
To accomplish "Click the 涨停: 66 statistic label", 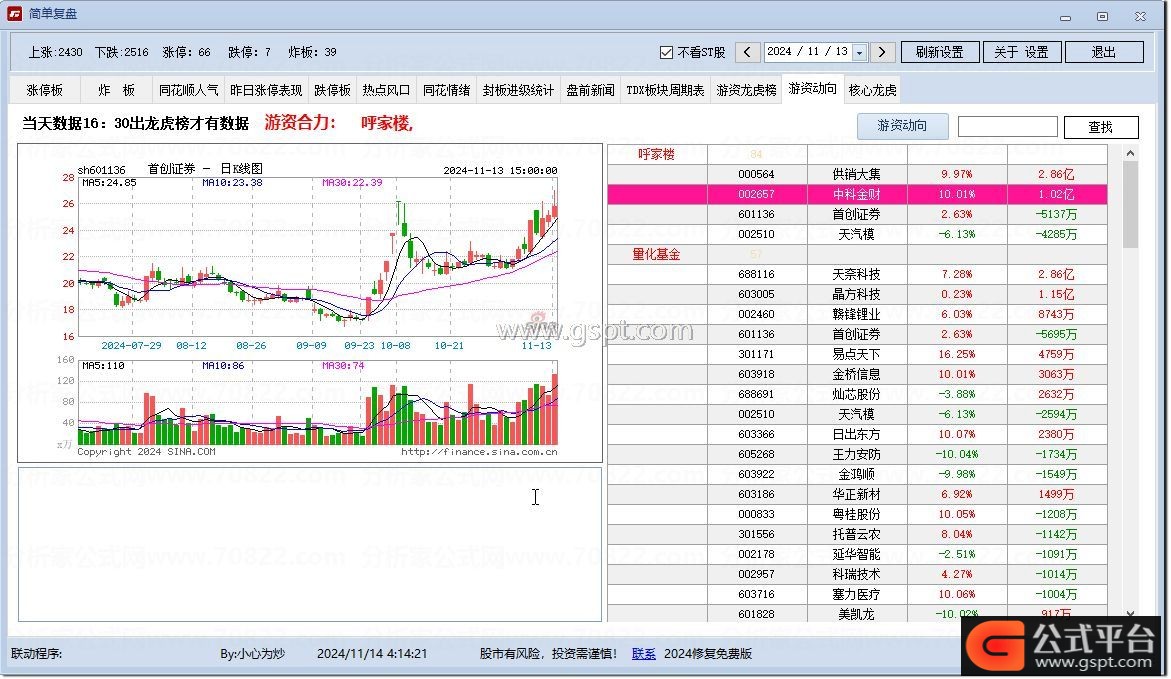I will [187, 52].
